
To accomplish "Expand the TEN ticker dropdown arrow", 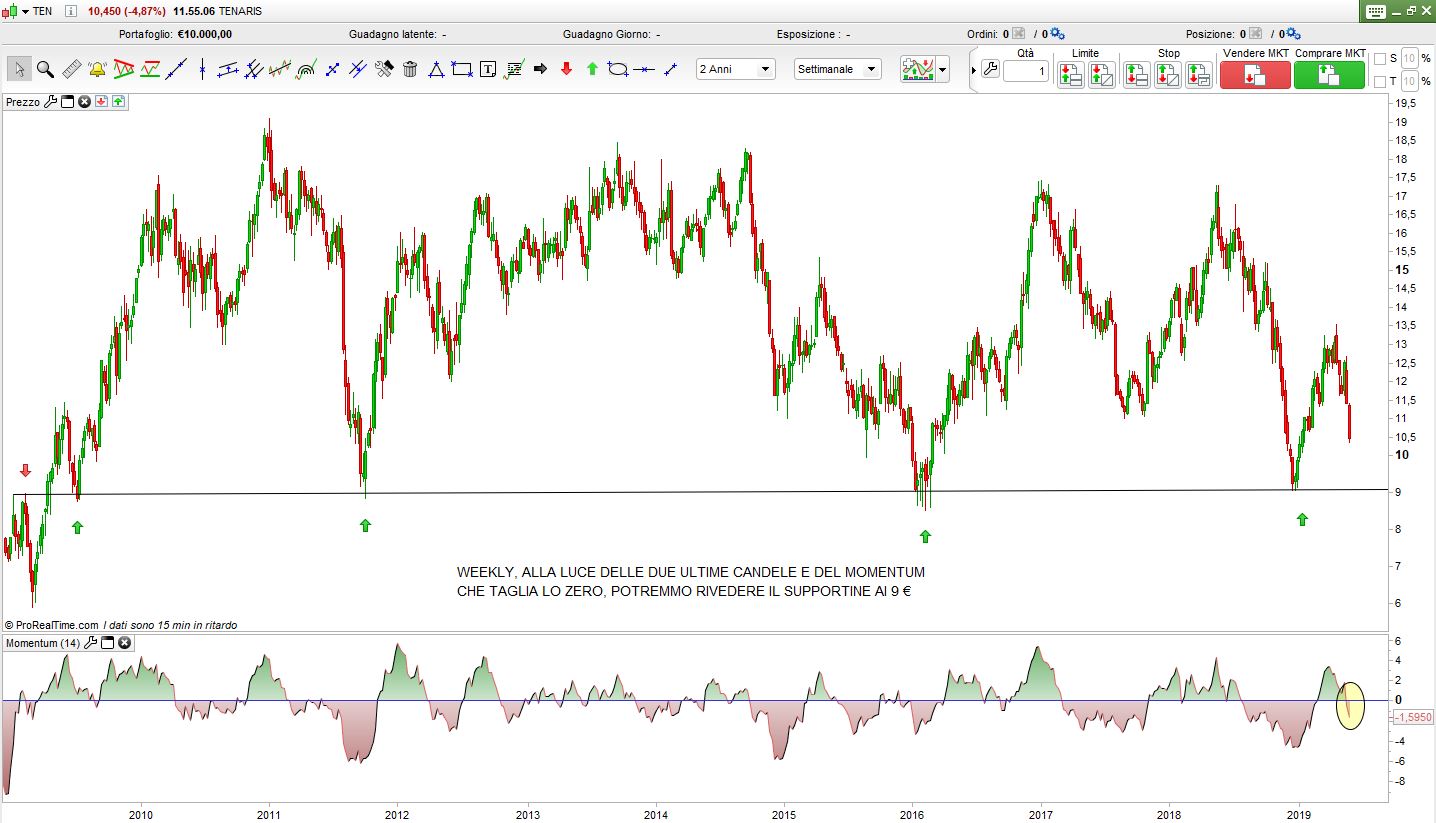I will (x=25, y=11).
